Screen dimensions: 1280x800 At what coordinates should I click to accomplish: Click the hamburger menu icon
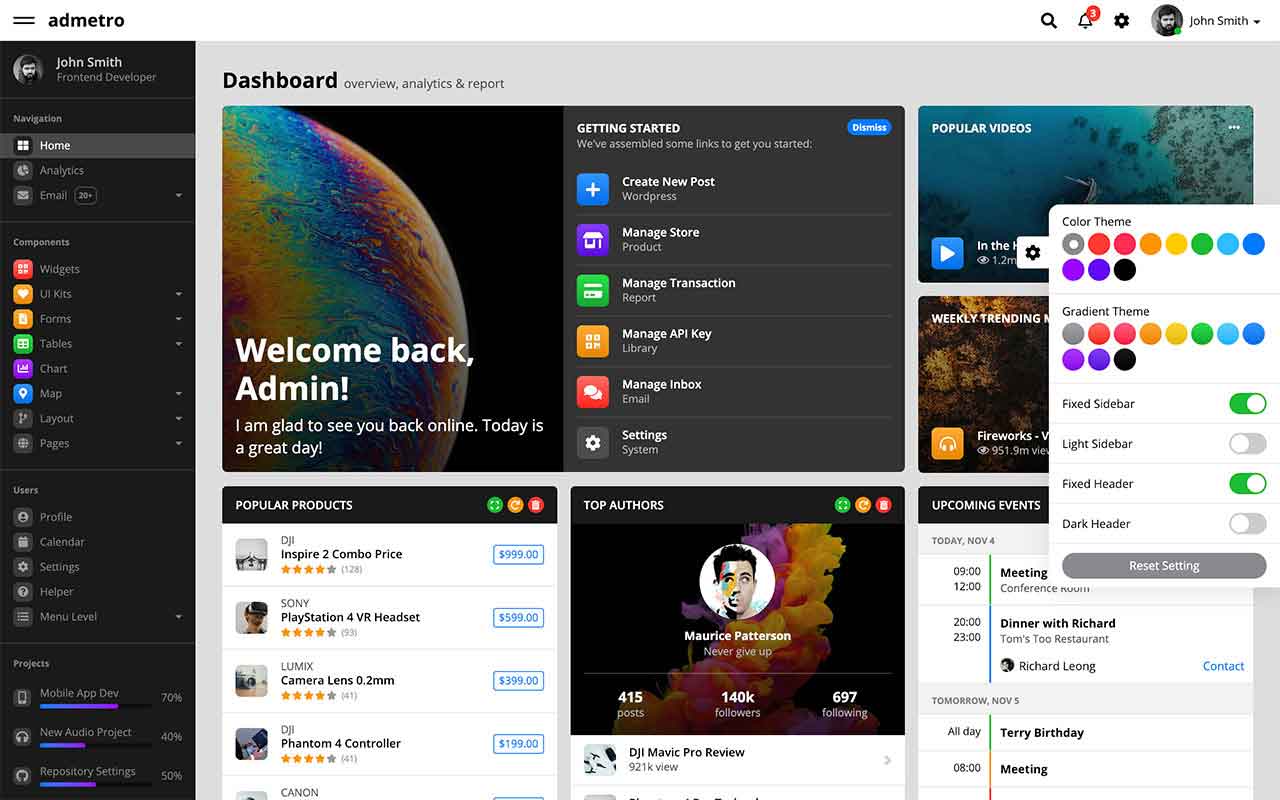coord(24,21)
